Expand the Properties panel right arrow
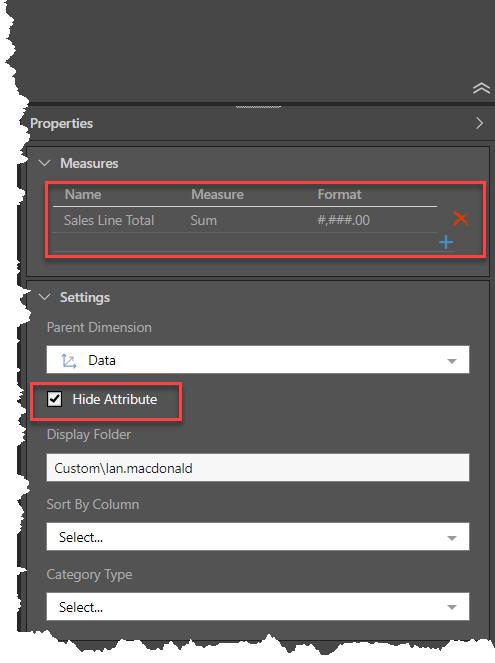The height and width of the screenshot is (663, 495). (479, 123)
